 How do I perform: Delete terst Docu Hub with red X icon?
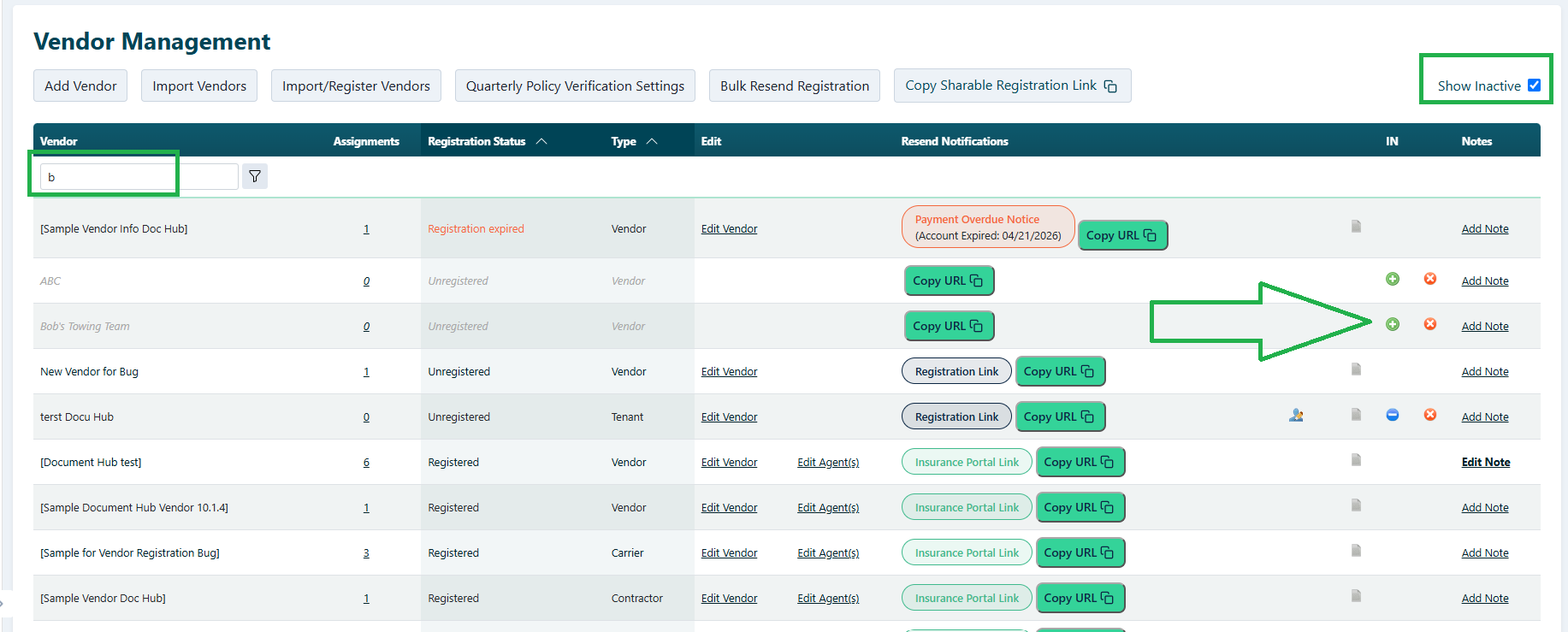1430,415
